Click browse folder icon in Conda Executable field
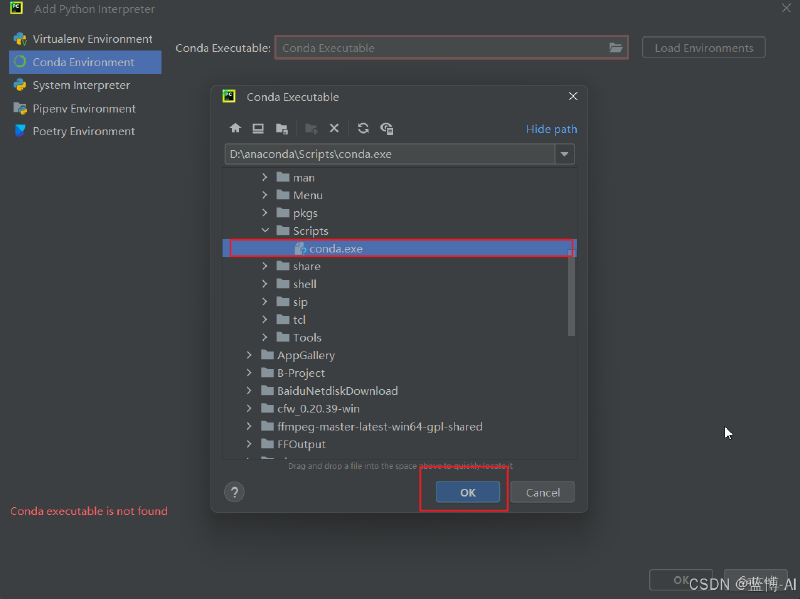800x599 pixels. [616, 47]
